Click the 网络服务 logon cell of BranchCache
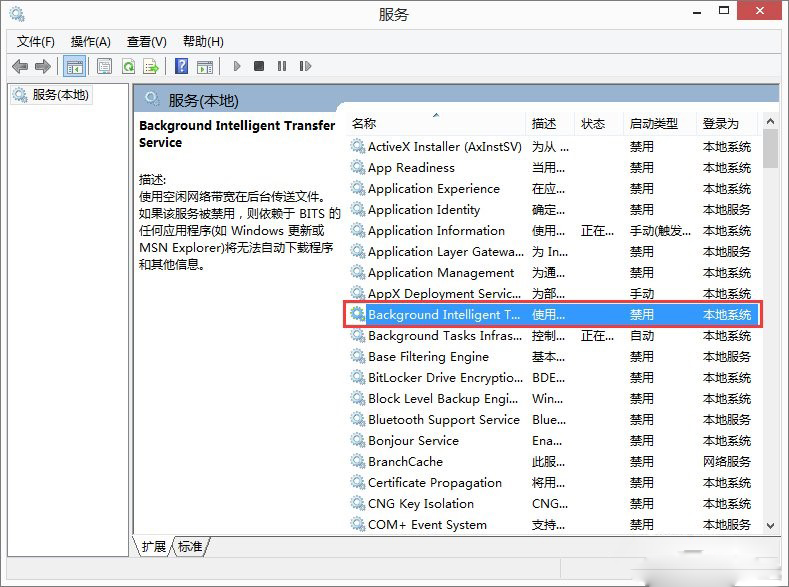The width and height of the screenshot is (789, 587). (727, 462)
